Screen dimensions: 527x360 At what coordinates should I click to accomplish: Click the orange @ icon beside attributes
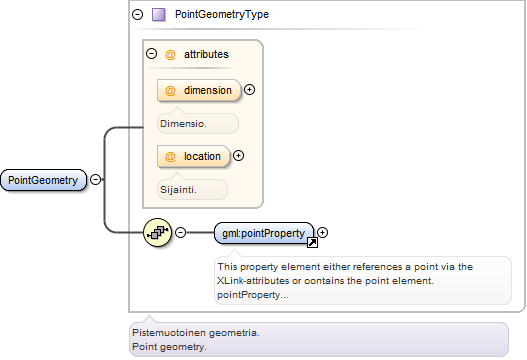coord(170,54)
